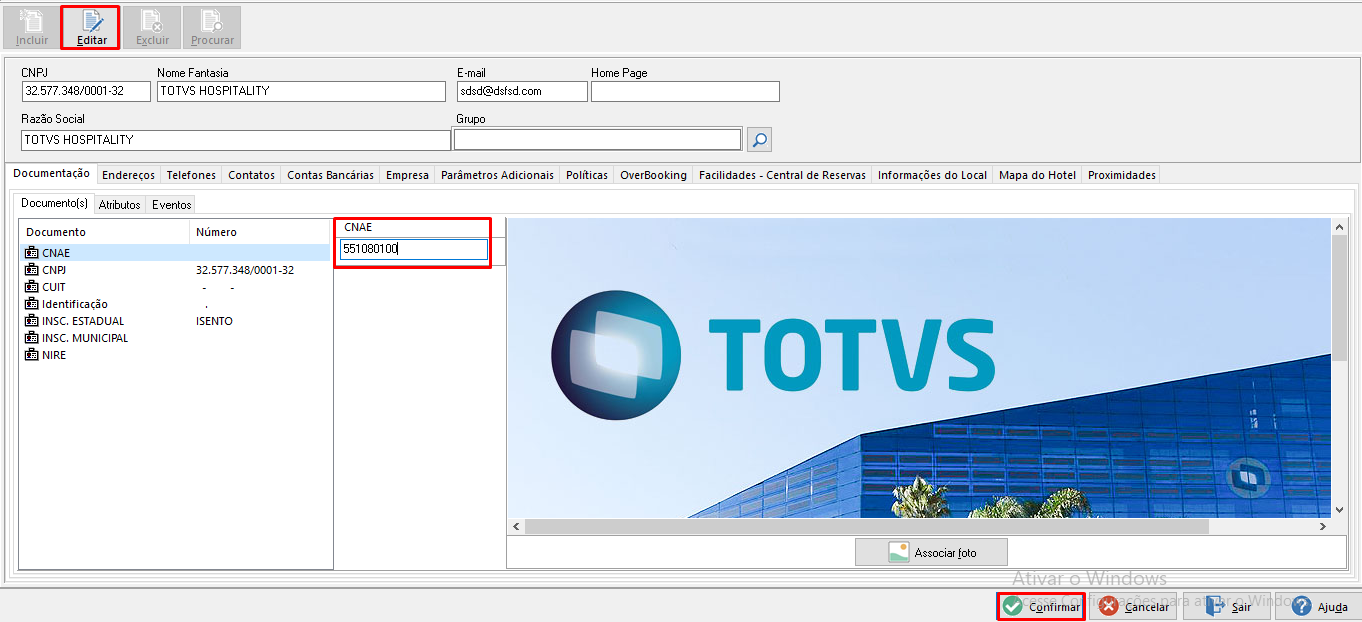This screenshot has width=1362, height=622.
Task: Select the Documento(s) sub-tab
Action: 56,203
